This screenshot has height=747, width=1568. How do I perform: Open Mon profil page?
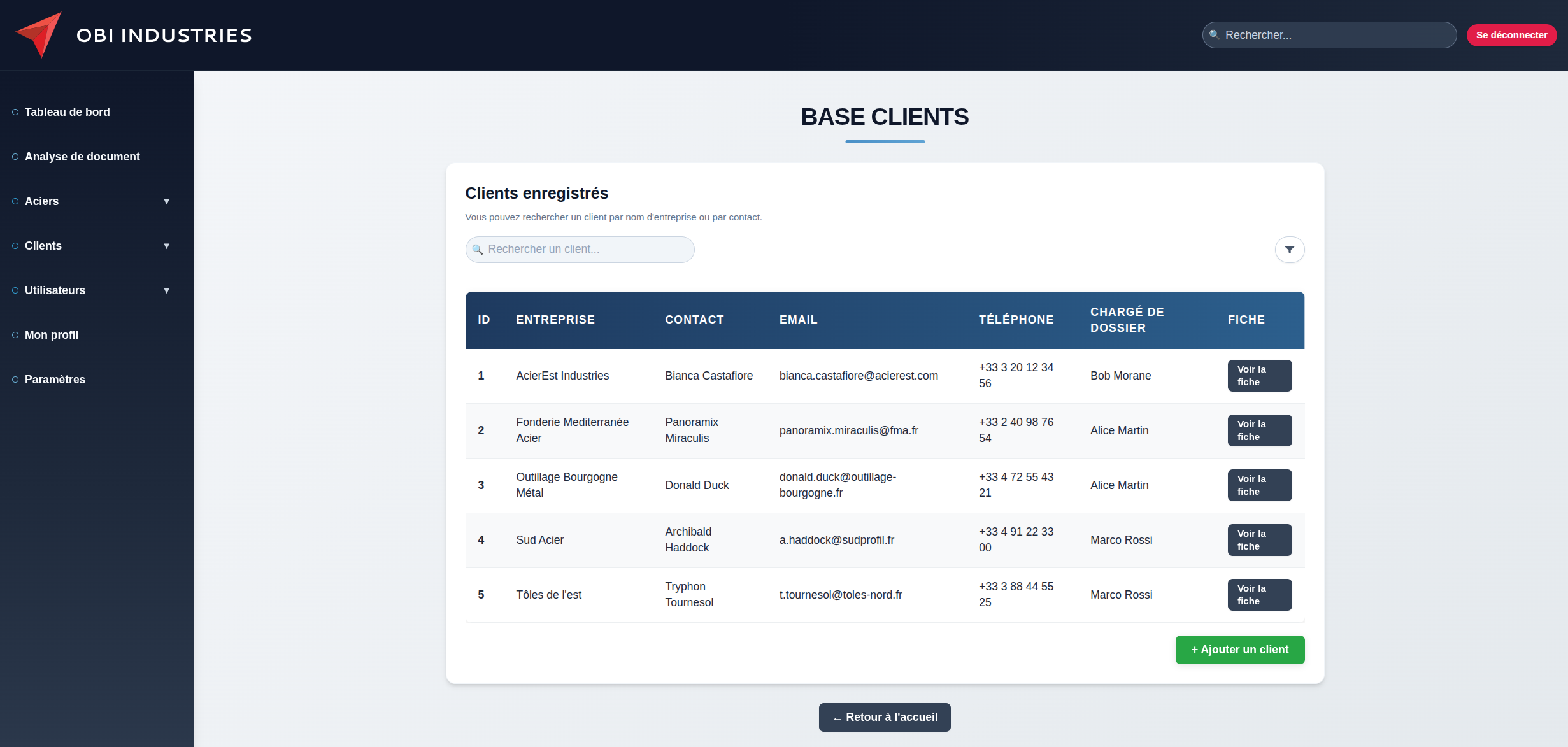click(51, 335)
